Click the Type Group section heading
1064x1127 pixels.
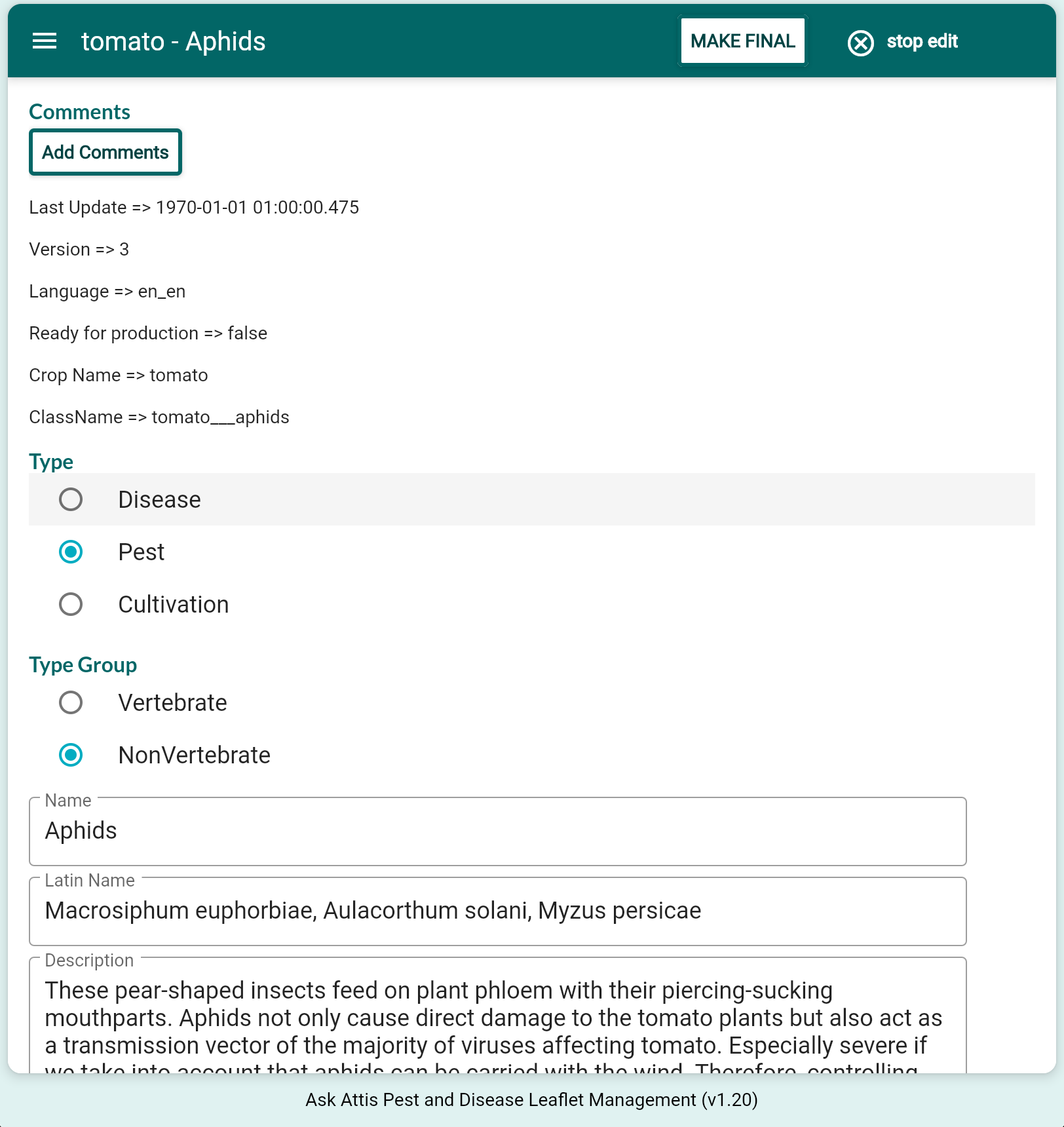(x=83, y=665)
